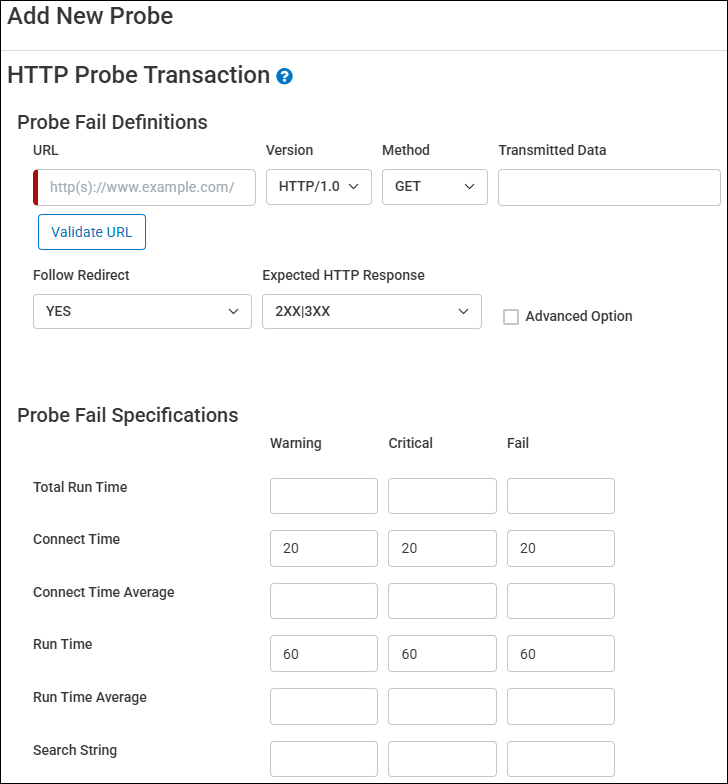Screen dimensions: 728x784
Task: Click the Run Time Warning field
Action: (324, 654)
